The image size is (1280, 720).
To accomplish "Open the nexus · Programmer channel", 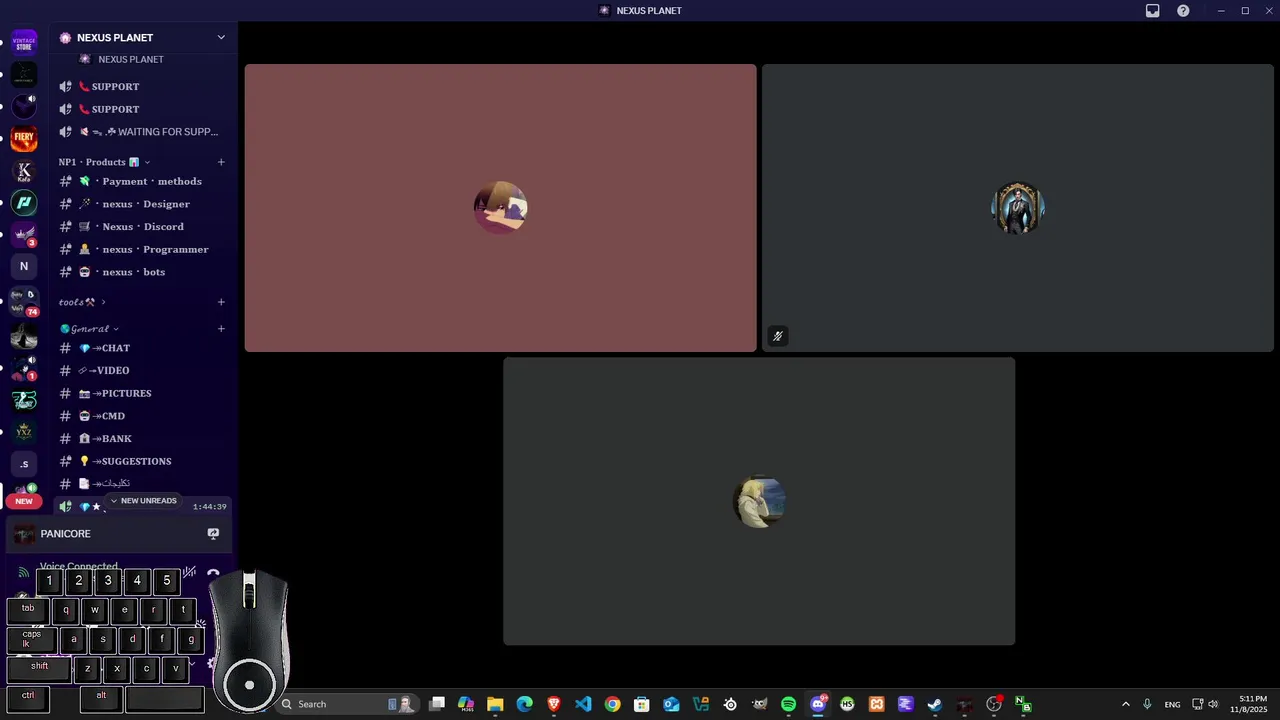I will 143,249.
